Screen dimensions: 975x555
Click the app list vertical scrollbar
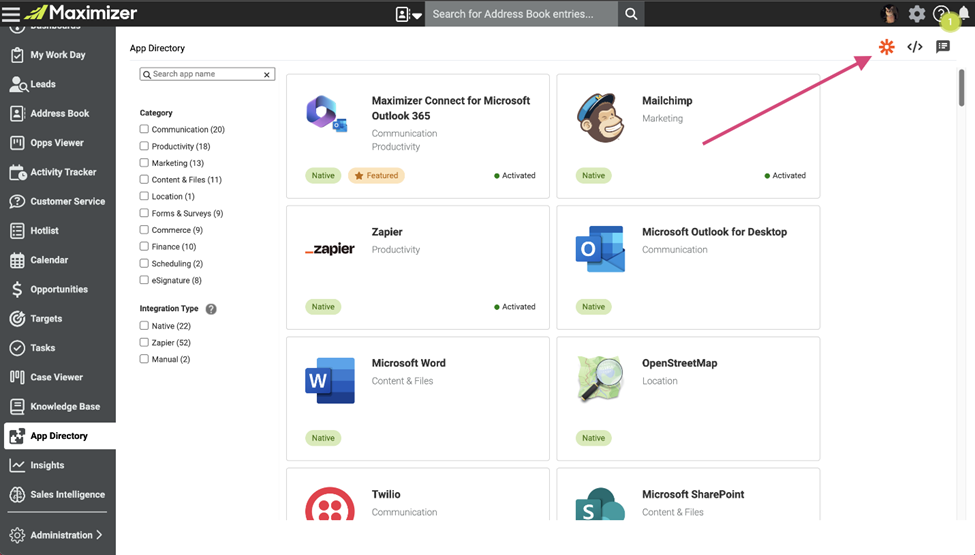pyautogui.click(x=961, y=88)
